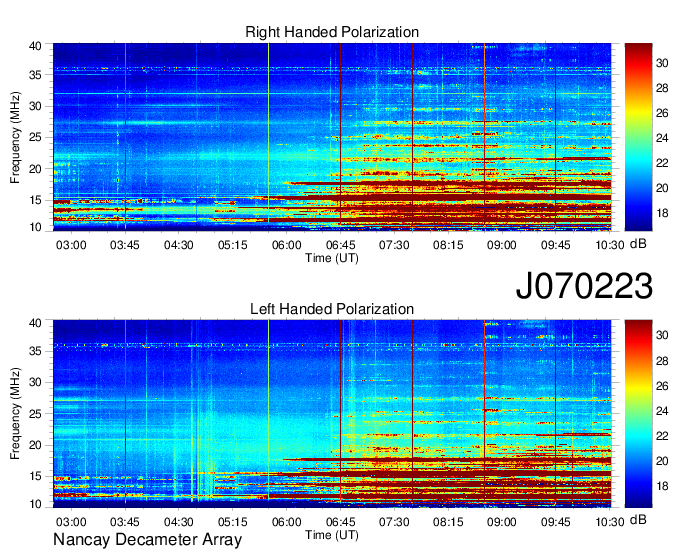Click Time (UT) label under Right Handed plot

point(332,258)
